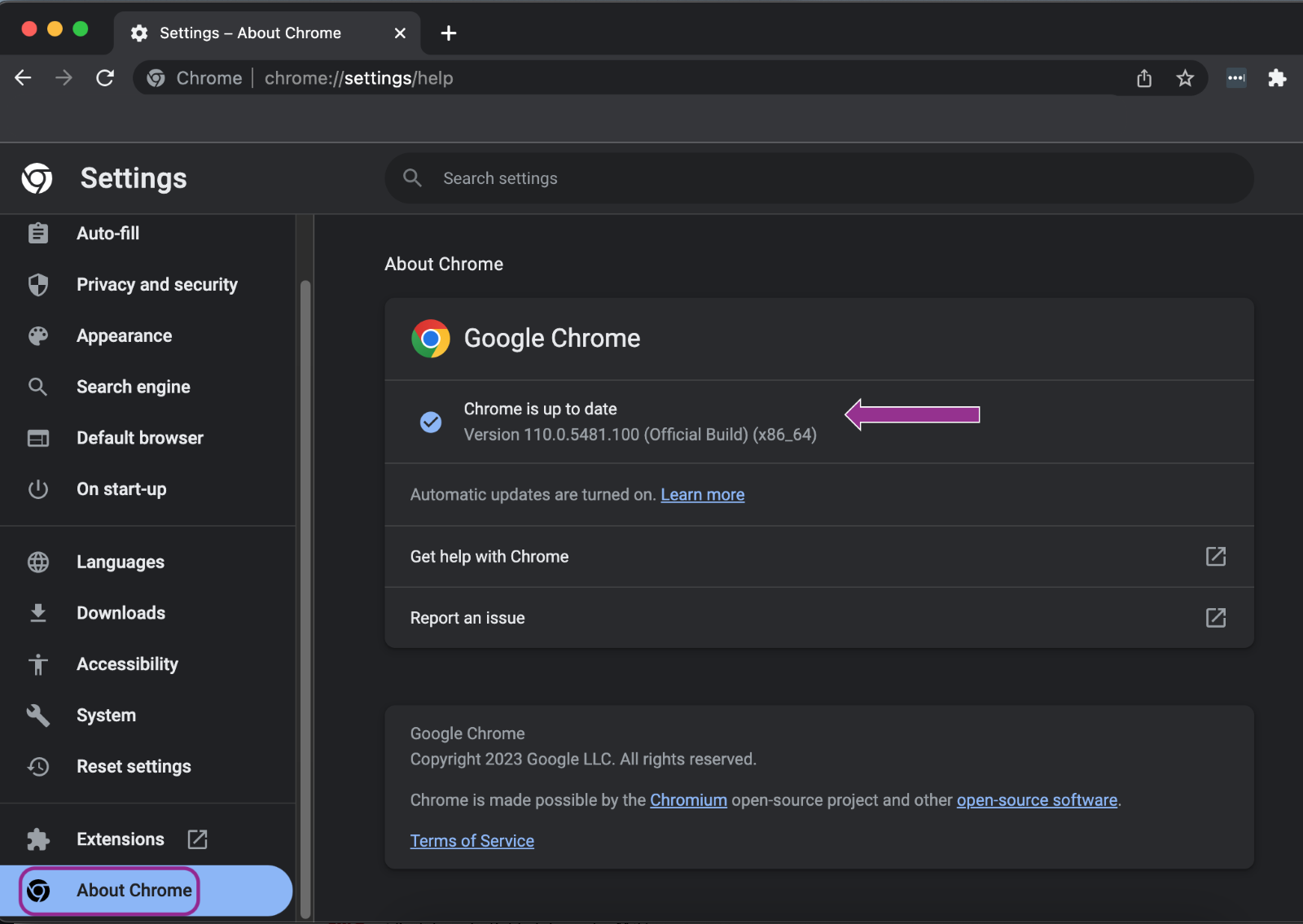Click the share icon in the address bar
This screenshot has height=924, width=1303.
pyautogui.click(x=1144, y=78)
